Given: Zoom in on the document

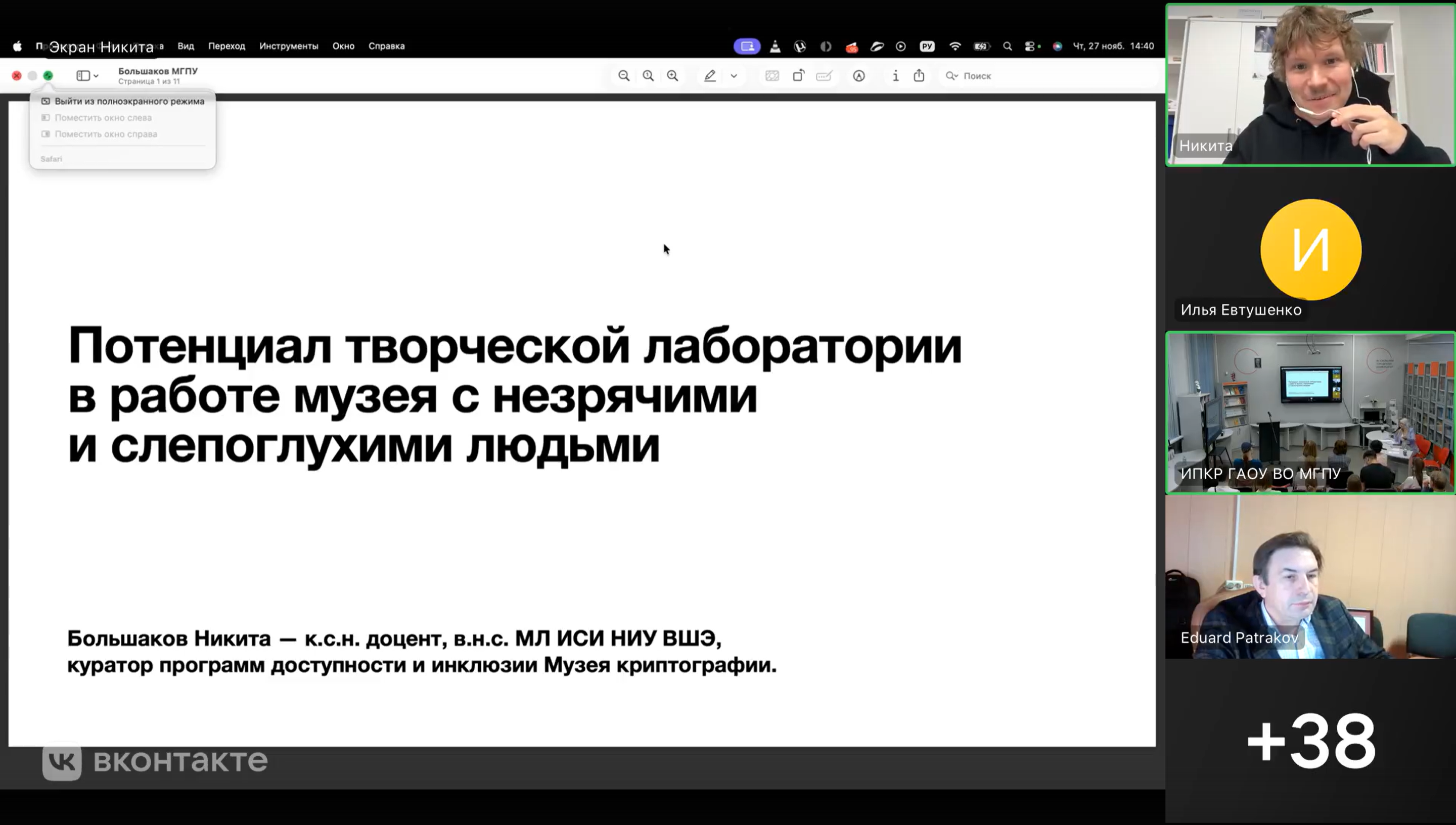Looking at the screenshot, I should coord(672,76).
